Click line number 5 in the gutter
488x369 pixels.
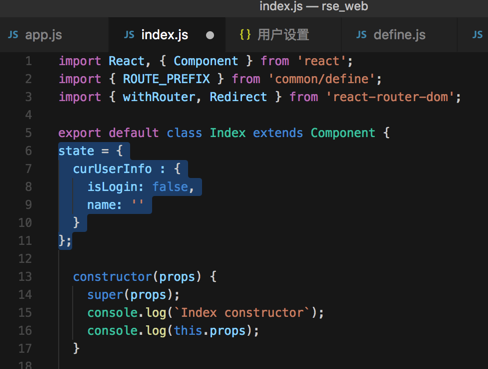pyautogui.click(x=29, y=133)
